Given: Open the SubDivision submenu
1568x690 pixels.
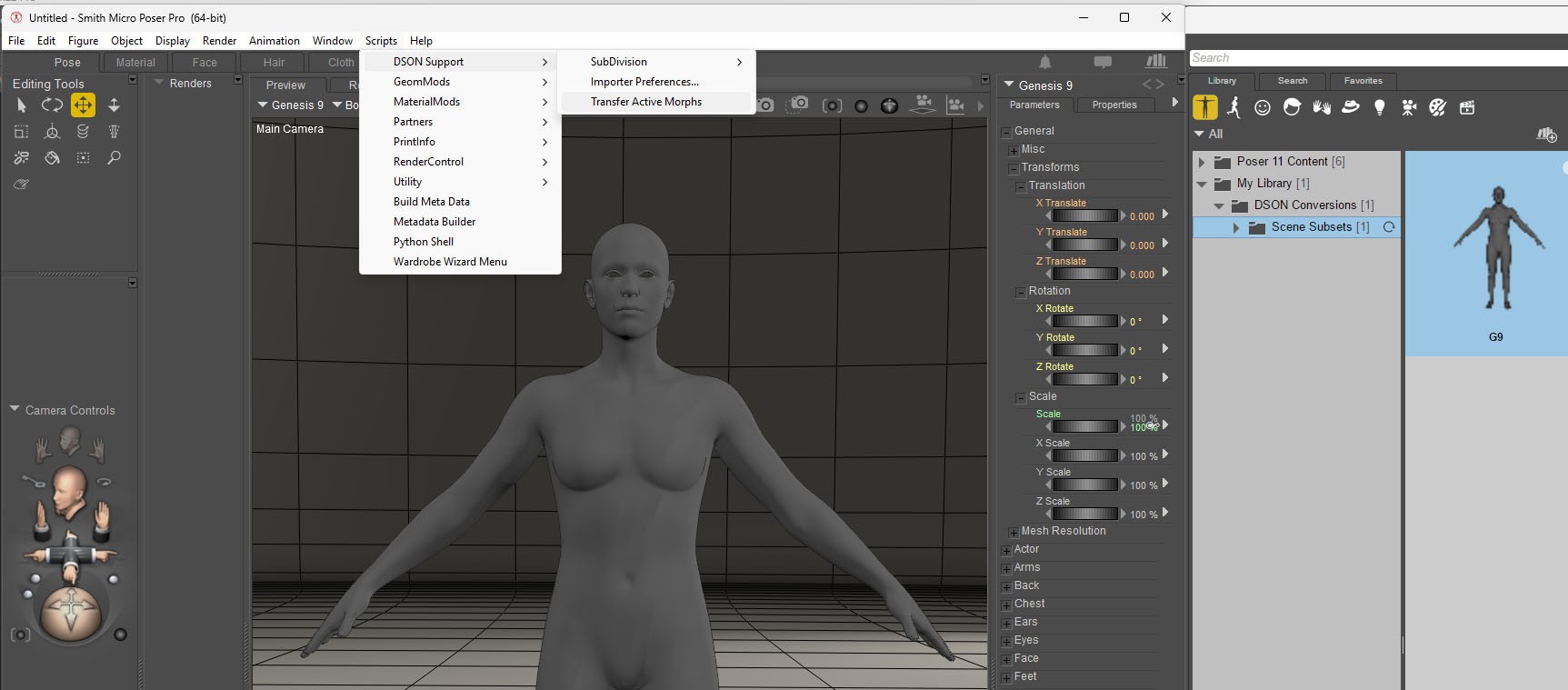Looking at the screenshot, I should (x=656, y=62).
